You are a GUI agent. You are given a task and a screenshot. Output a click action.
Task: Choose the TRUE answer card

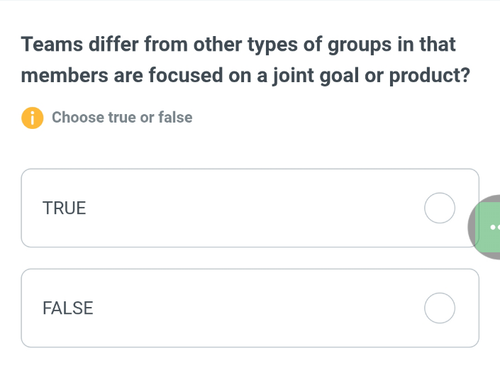(x=250, y=208)
